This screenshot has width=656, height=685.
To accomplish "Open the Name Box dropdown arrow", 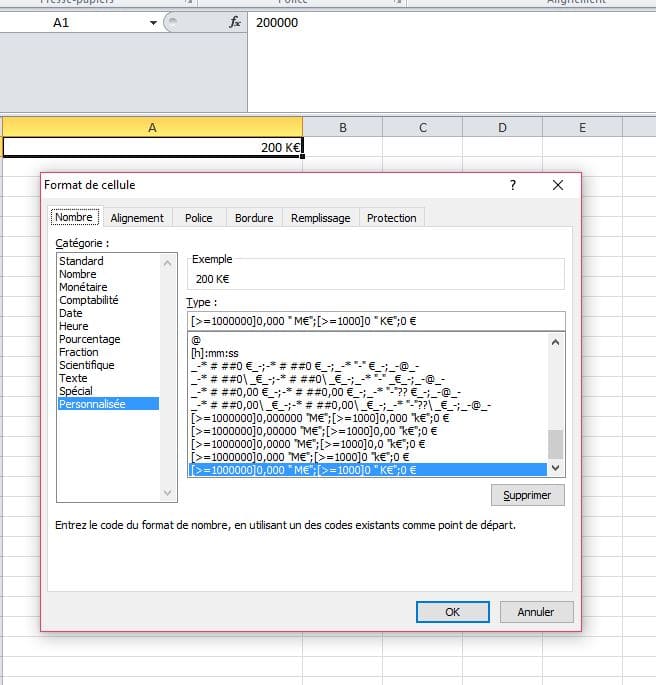I will [x=153, y=22].
